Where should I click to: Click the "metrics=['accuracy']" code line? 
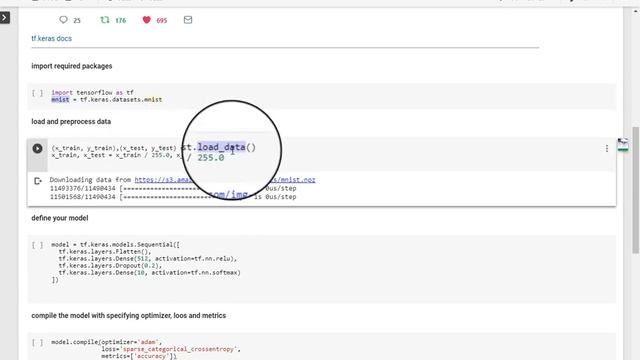tap(139, 356)
